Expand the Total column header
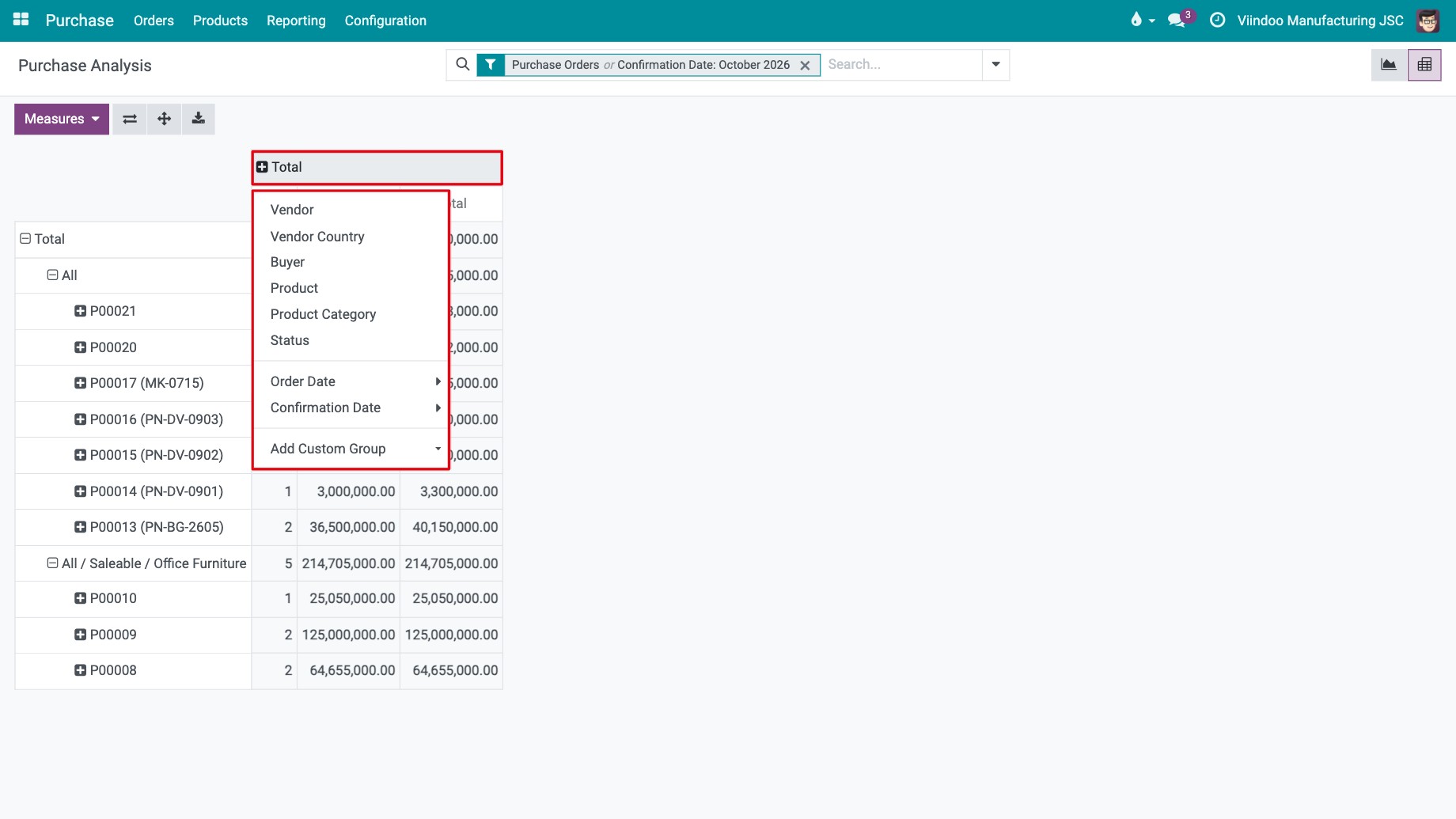The image size is (1456, 819). pos(377,167)
